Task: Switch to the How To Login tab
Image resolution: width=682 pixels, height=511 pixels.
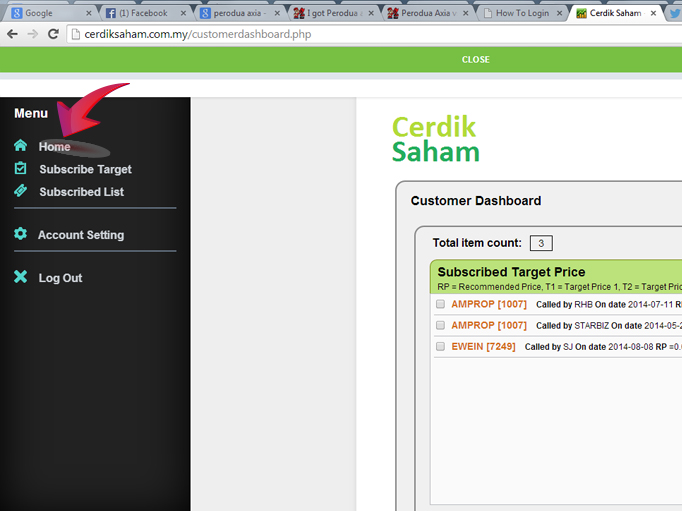Action: [522, 13]
